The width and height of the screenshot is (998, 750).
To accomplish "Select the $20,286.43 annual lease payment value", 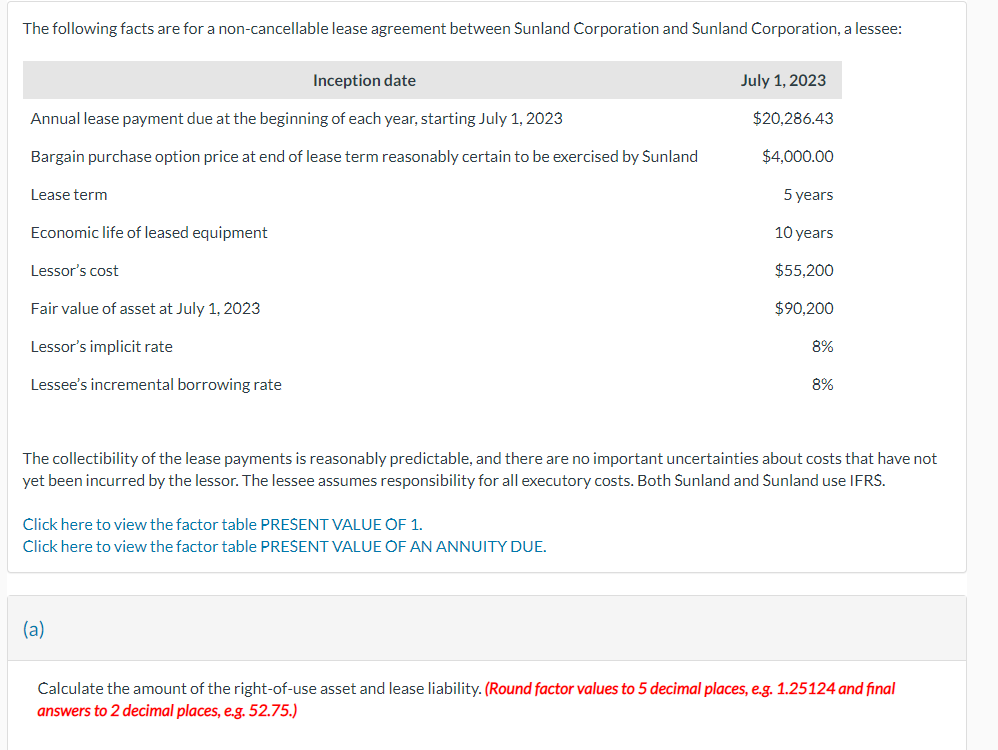I will click(792, 119).
